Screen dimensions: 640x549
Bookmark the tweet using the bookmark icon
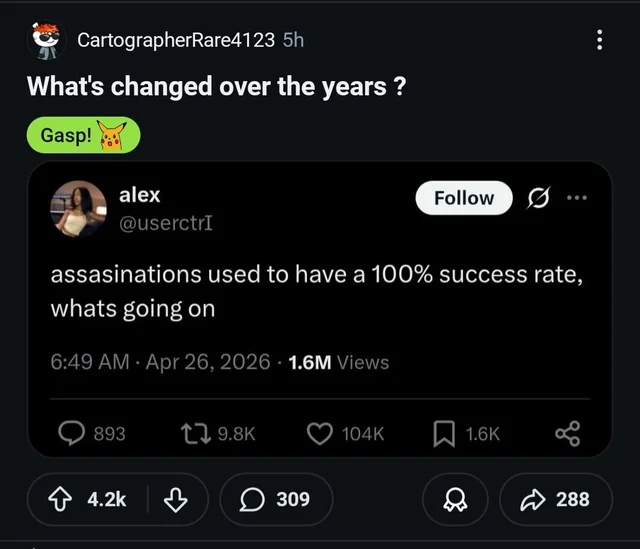[x=443, y=432]
